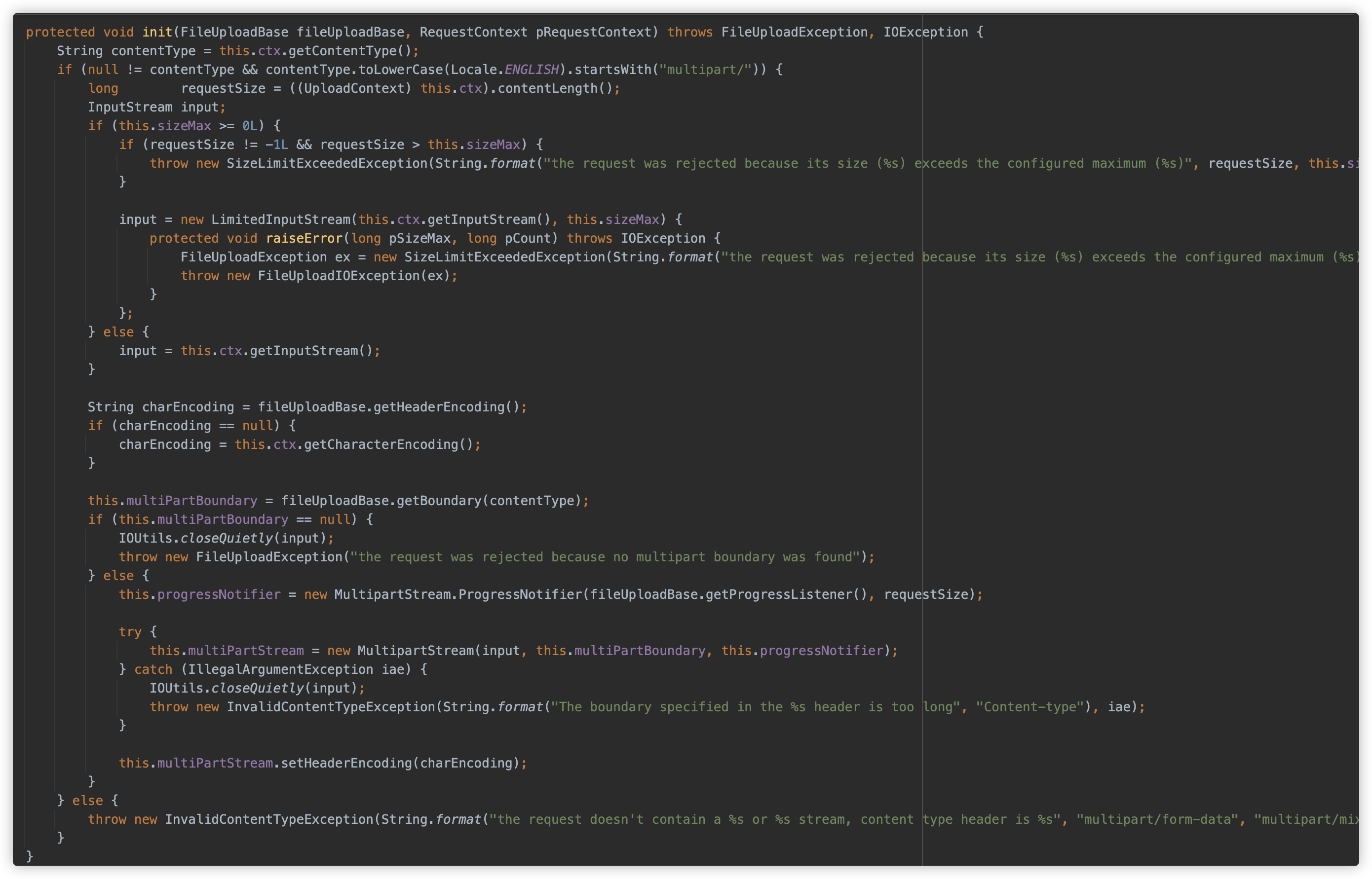Click pSizeMax parameter
The width and height of the screenshot is (1372, 879).
[419, 239]
